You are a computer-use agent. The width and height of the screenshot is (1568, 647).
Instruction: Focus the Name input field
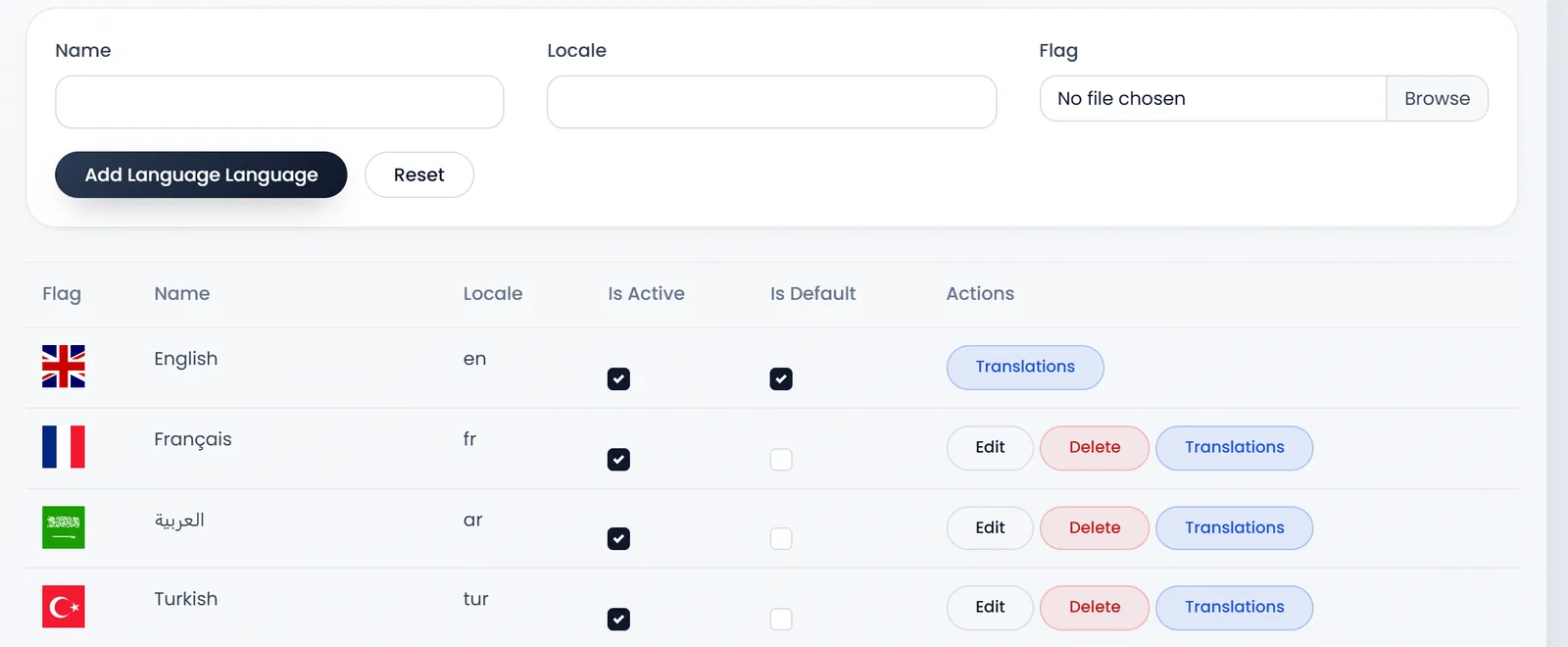click(279, 102)
